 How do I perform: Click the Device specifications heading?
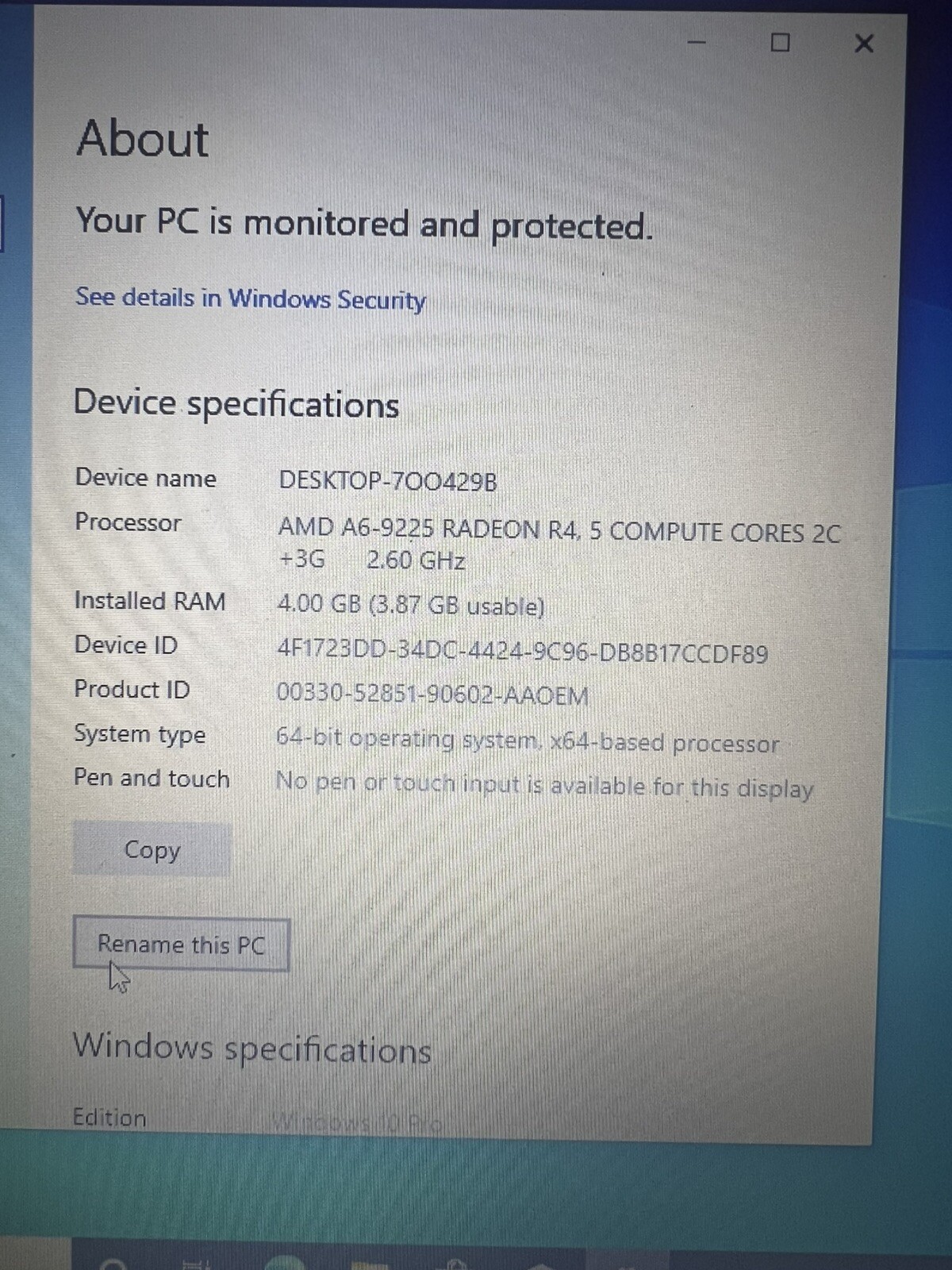click(x=236, y=404)
